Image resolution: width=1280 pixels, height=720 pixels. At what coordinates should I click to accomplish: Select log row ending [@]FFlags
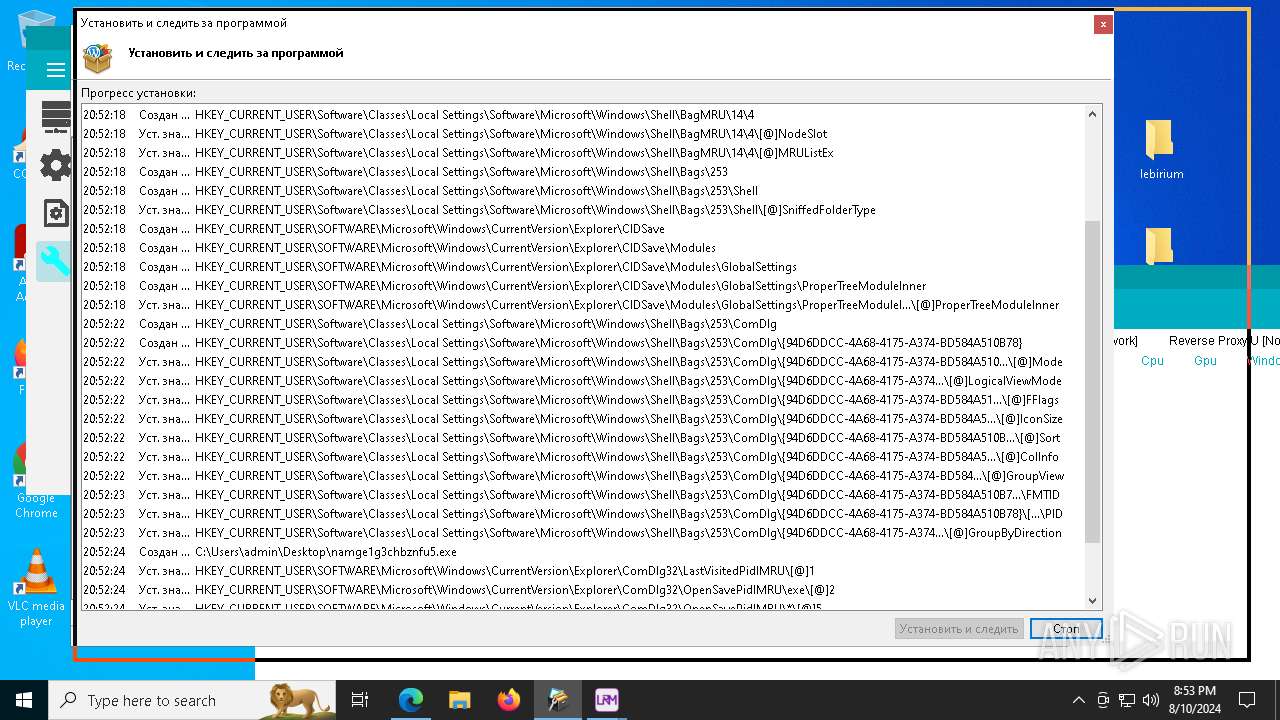(x=583, y=400)
